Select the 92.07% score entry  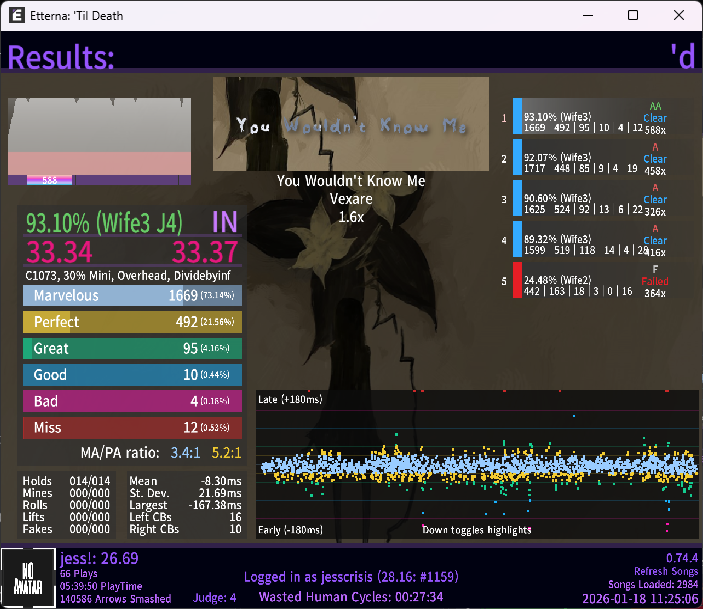(580, 157)
